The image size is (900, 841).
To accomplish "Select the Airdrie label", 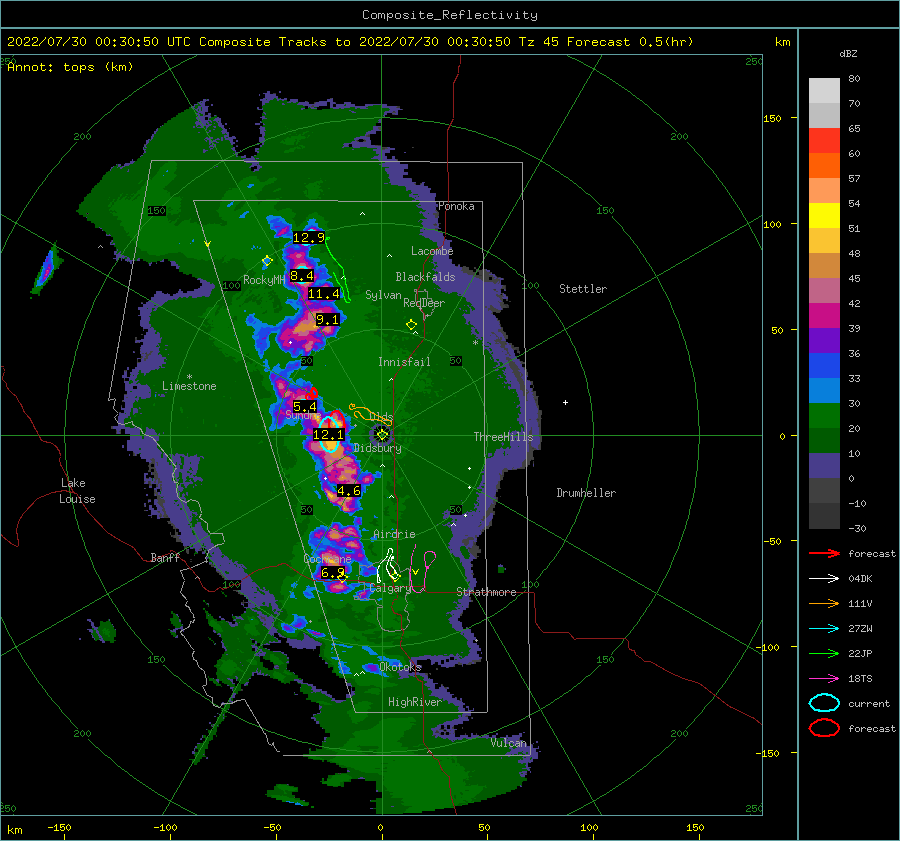I will 394,534.
